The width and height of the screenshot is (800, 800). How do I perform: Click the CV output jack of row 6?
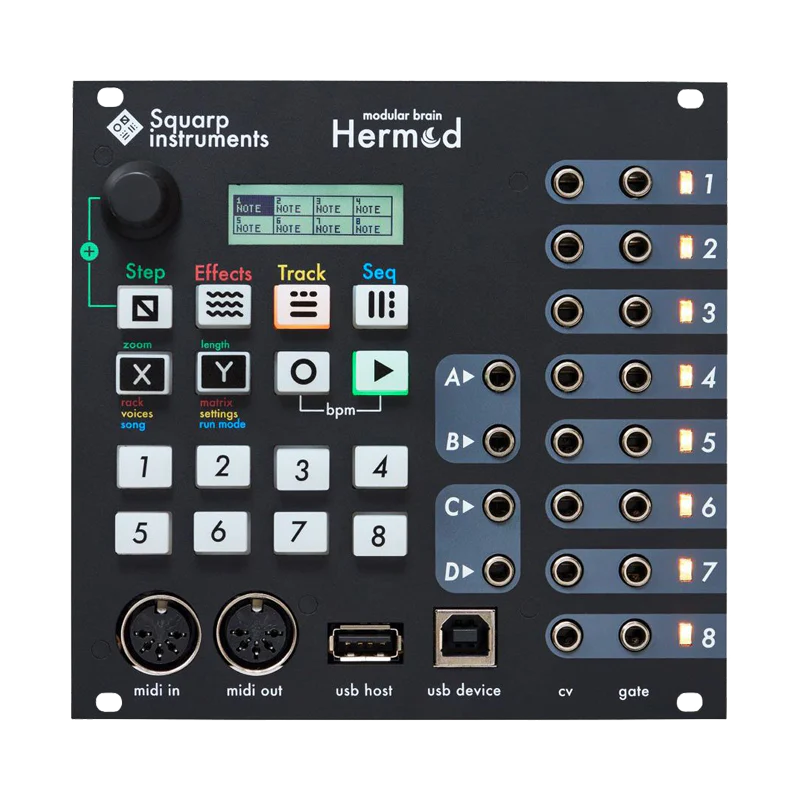(x=568, y=506)
